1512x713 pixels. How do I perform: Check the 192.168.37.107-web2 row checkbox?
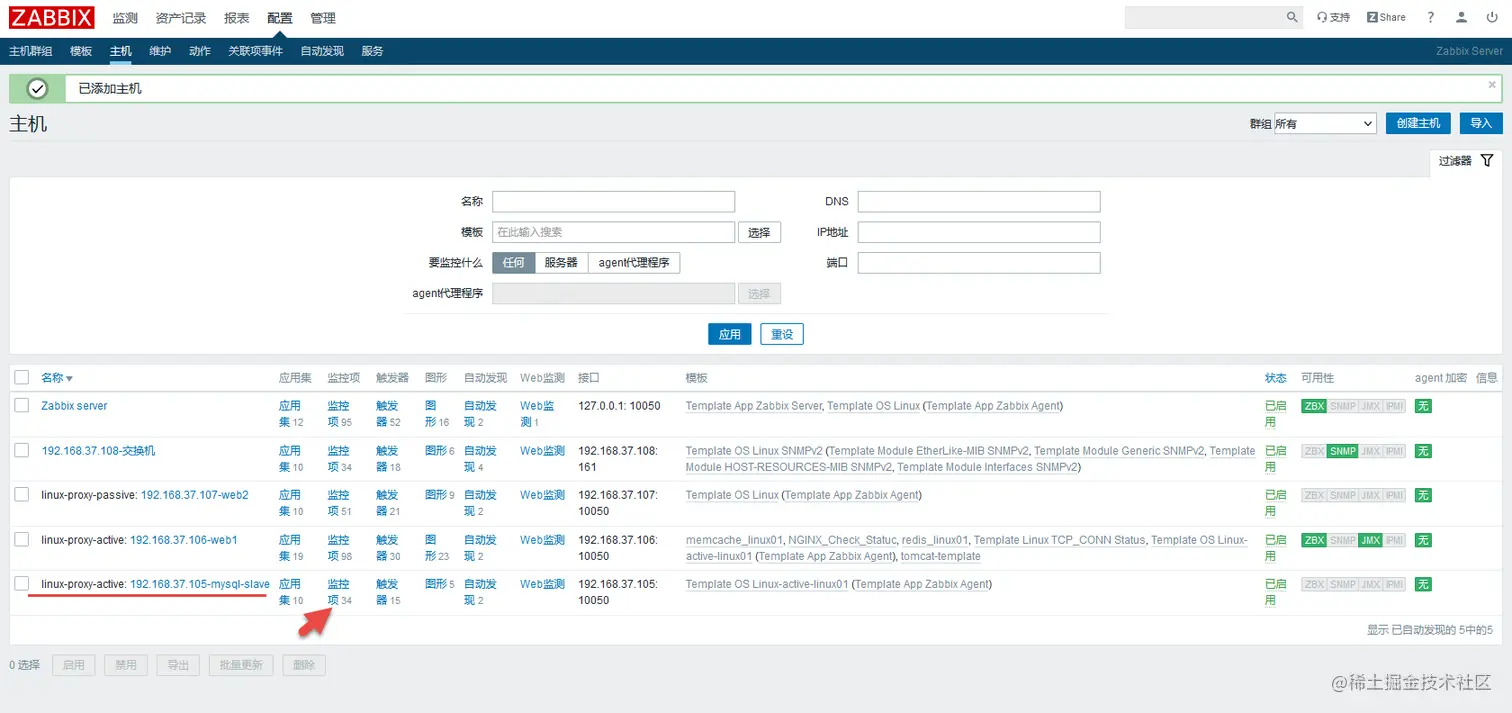22,494
